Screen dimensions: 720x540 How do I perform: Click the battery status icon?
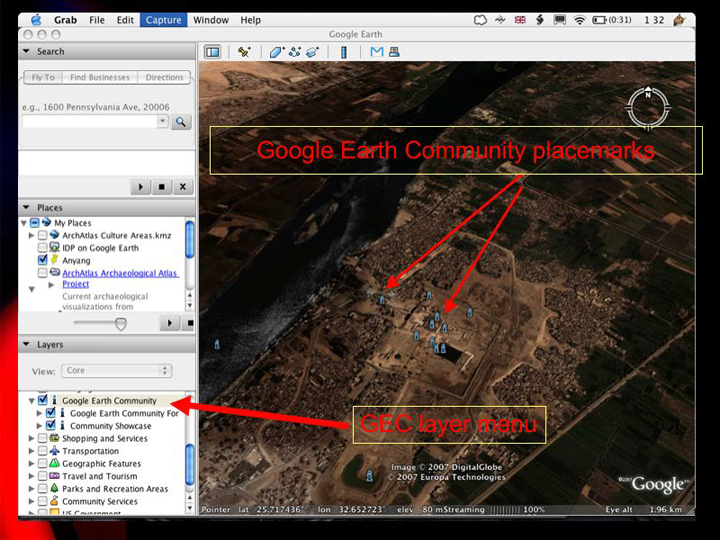(x=599, y=20)
